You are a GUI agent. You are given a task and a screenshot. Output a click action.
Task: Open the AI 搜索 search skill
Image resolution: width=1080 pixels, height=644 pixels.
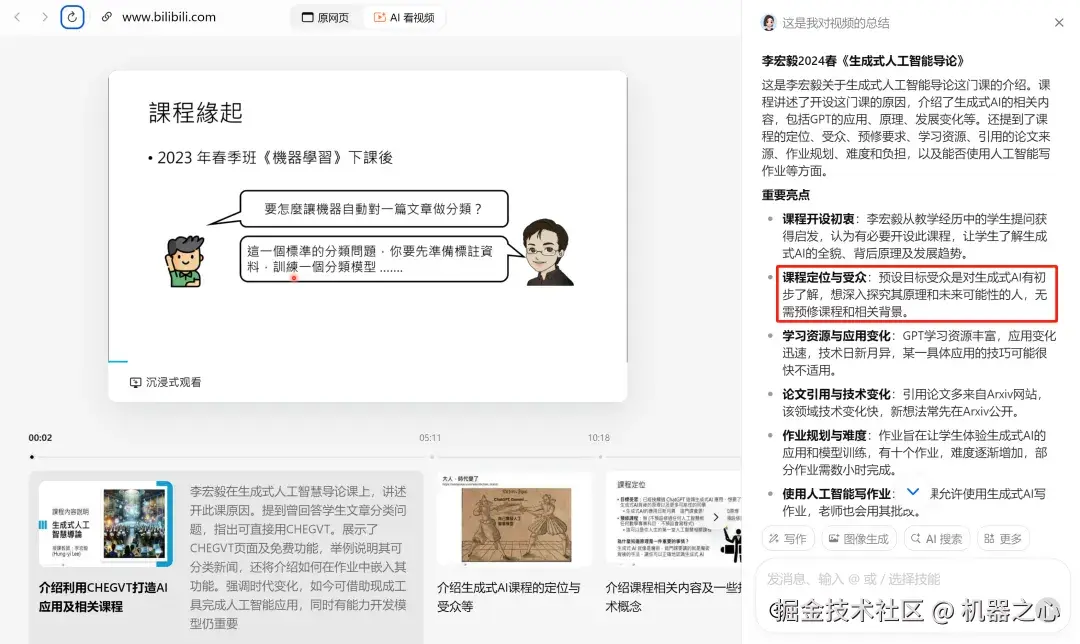936,538
